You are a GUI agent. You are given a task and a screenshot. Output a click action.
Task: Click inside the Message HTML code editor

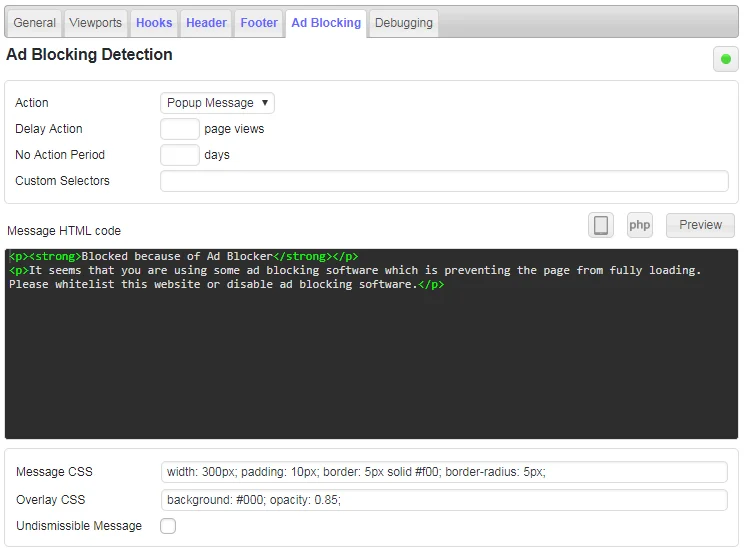372,370
